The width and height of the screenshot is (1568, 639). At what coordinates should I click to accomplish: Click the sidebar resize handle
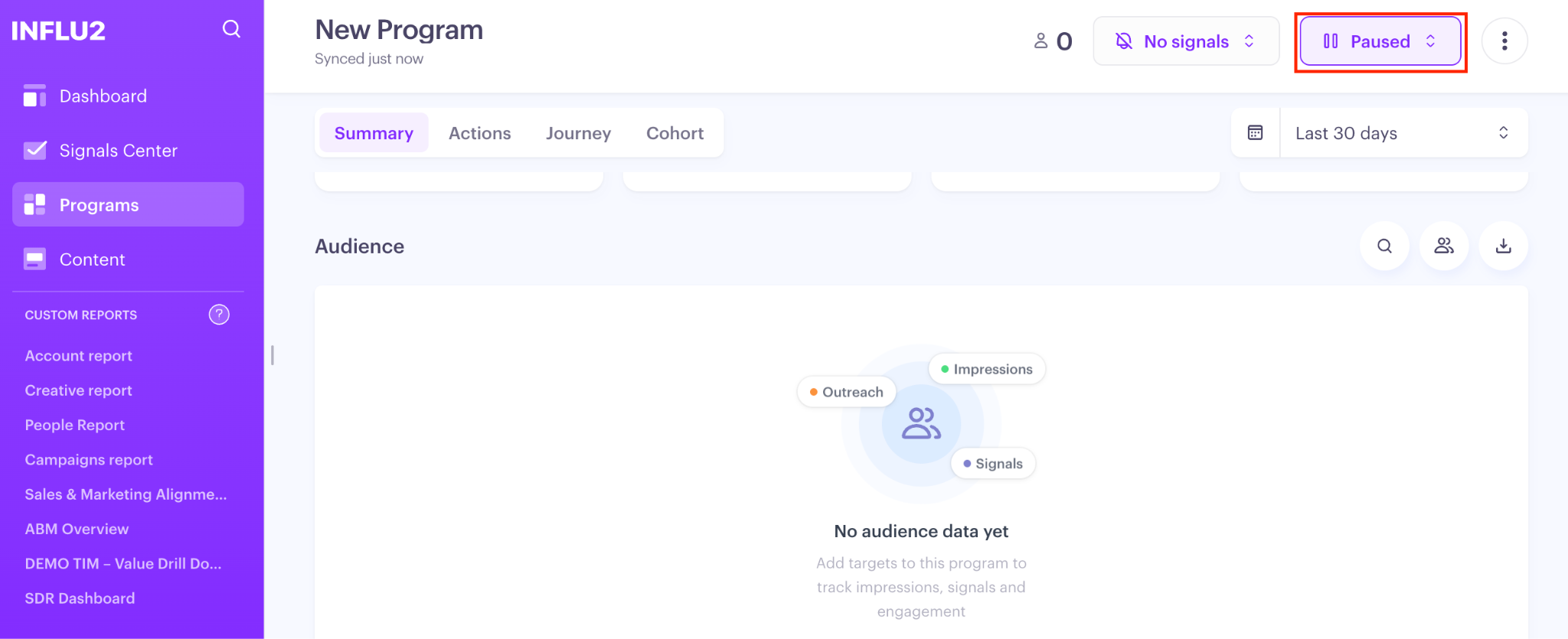pyautogui.click(x=273, y=355)
